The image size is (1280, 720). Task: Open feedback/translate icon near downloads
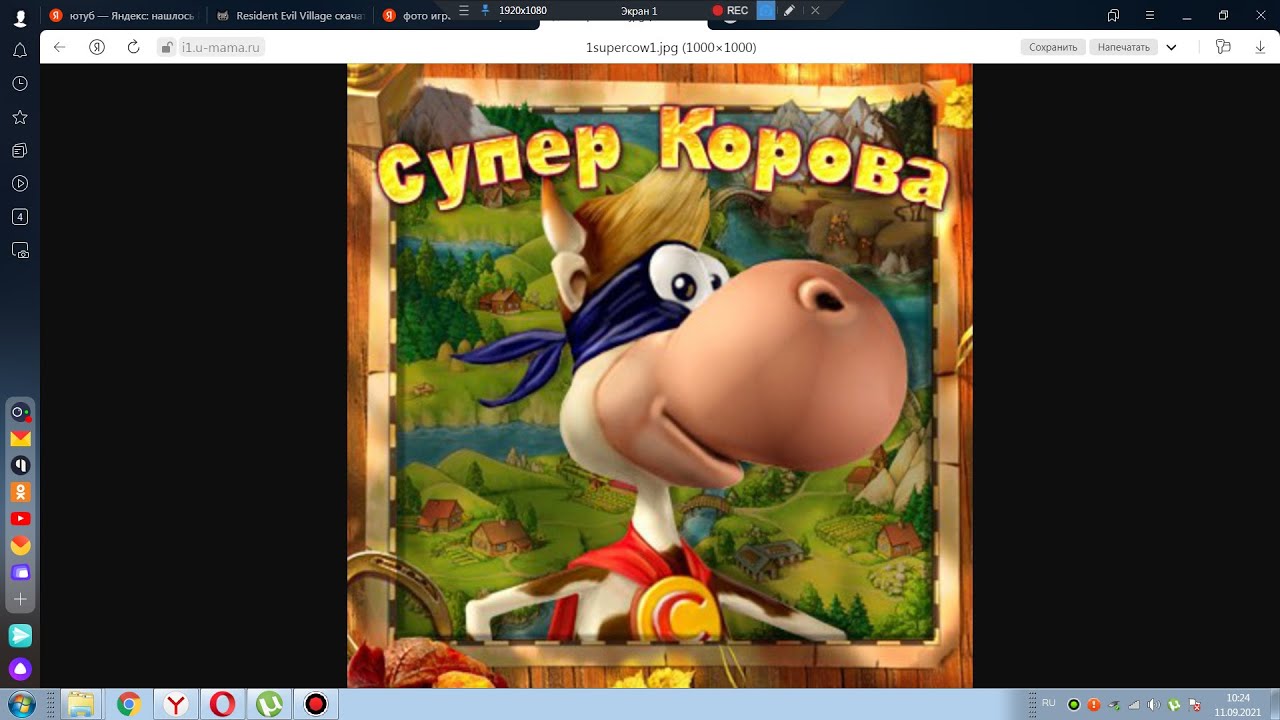click(x=1222, y=47)
